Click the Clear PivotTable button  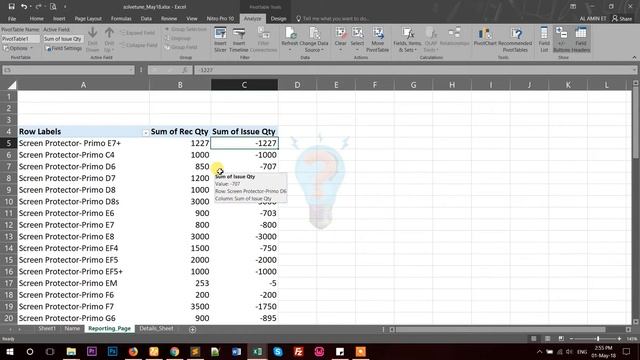[x=340, y=40]
